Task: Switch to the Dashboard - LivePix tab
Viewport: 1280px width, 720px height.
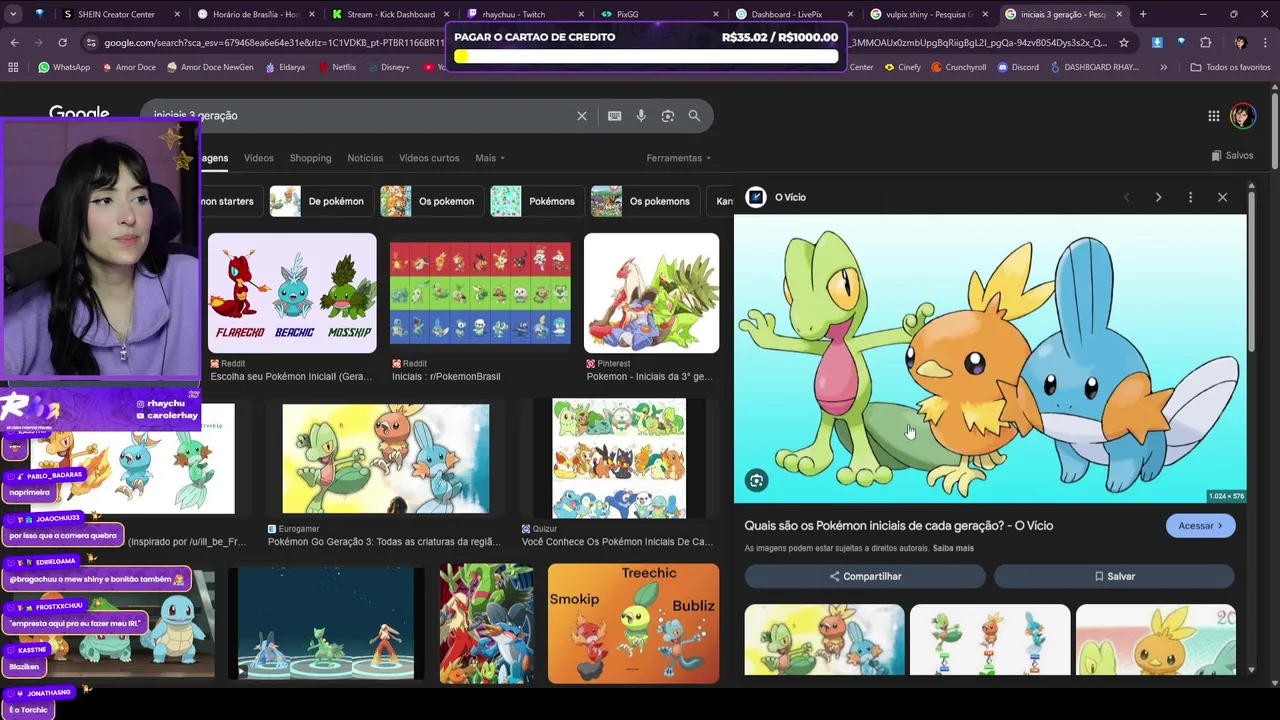Action: coord(795,15)
